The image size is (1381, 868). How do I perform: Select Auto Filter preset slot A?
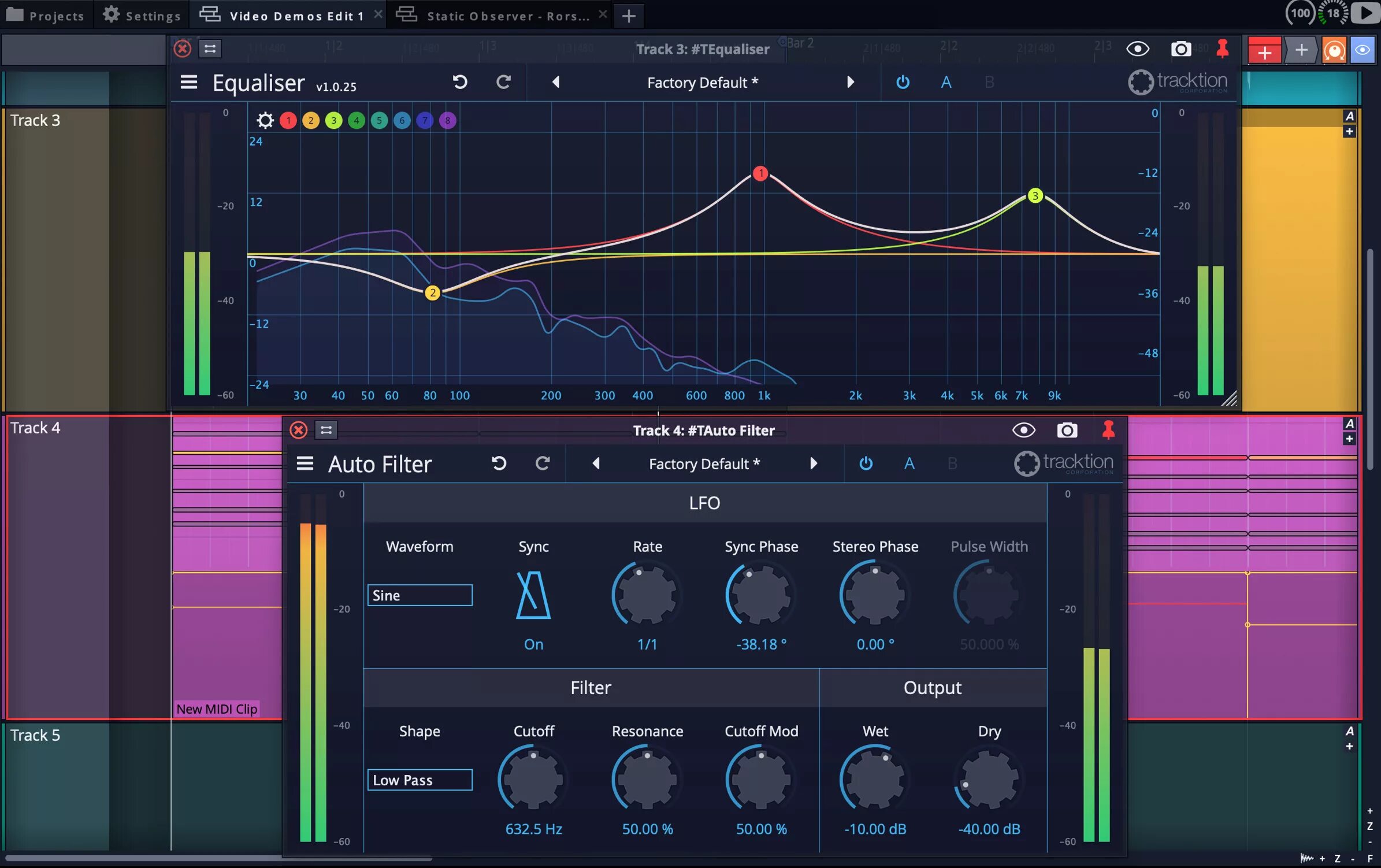(x=909, y=463)
